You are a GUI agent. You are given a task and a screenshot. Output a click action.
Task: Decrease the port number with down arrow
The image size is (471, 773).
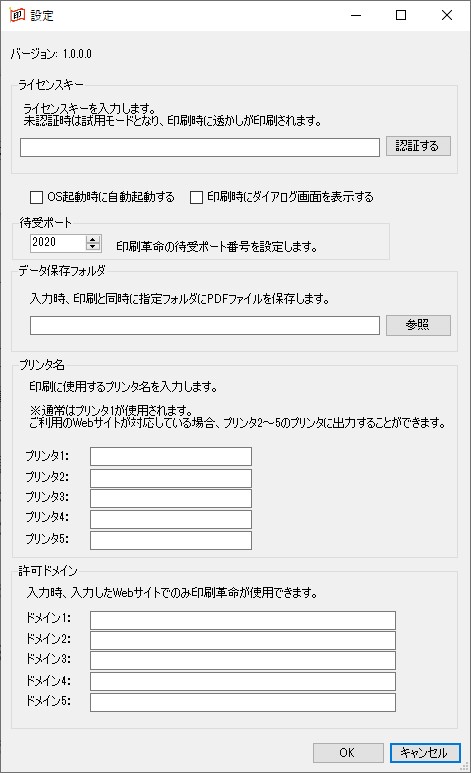click(x=92, y=247)
